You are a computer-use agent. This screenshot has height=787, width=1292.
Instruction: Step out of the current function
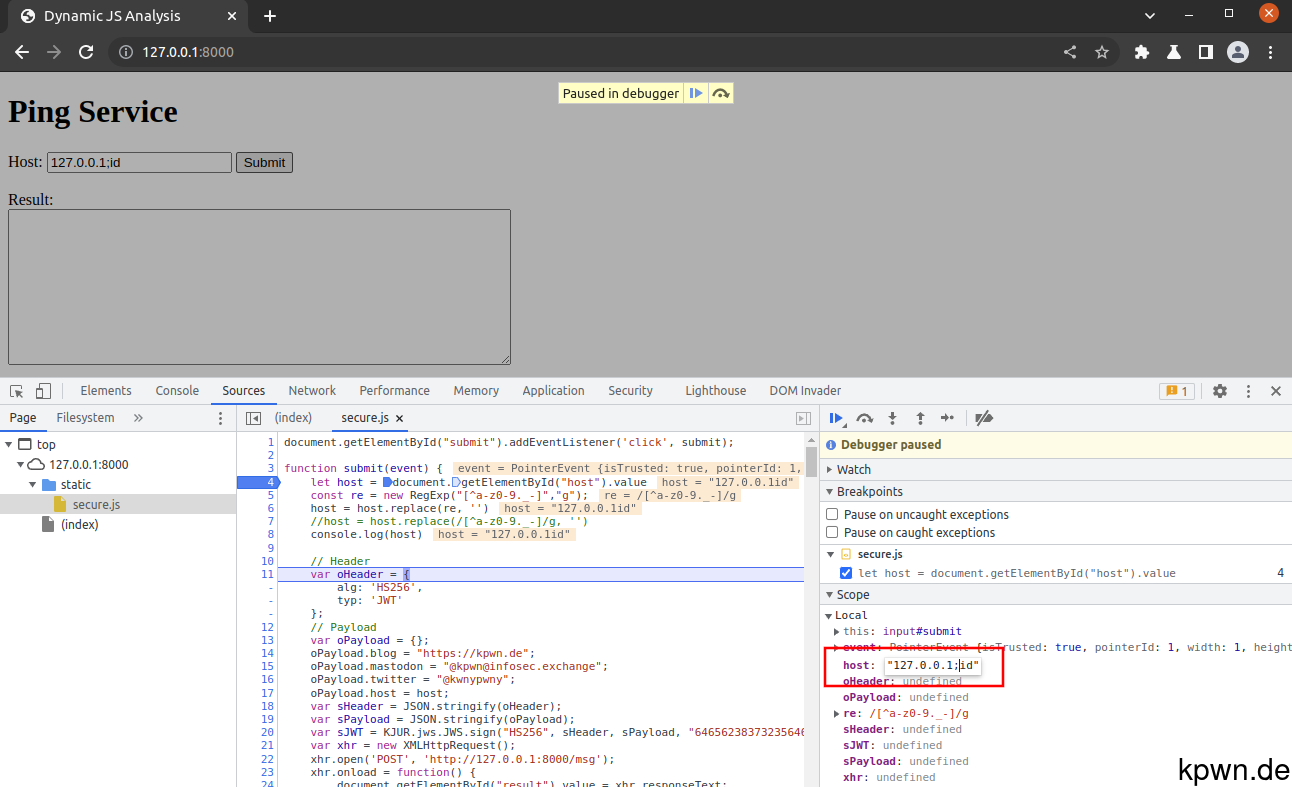920,418
